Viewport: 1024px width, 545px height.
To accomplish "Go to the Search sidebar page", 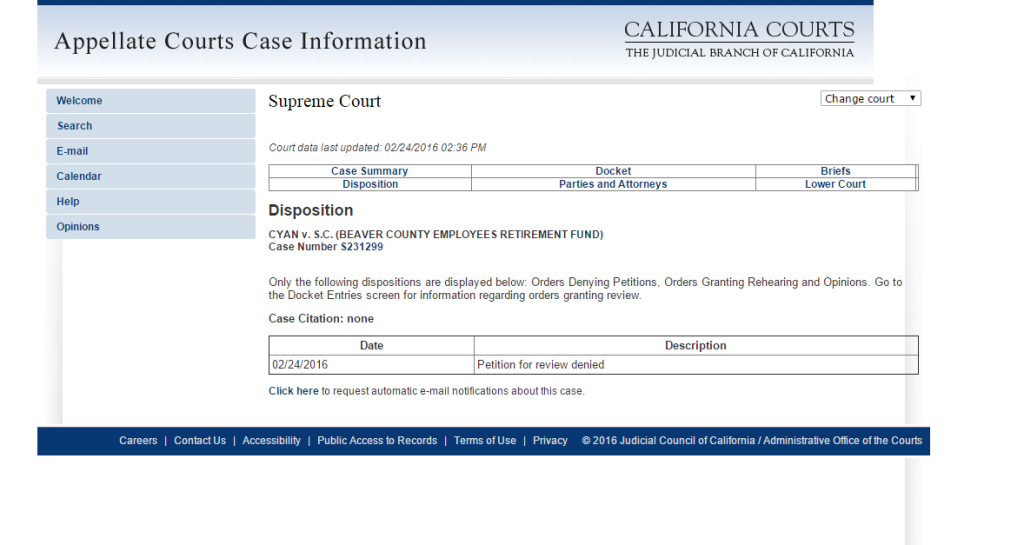I will click(150, 126).
